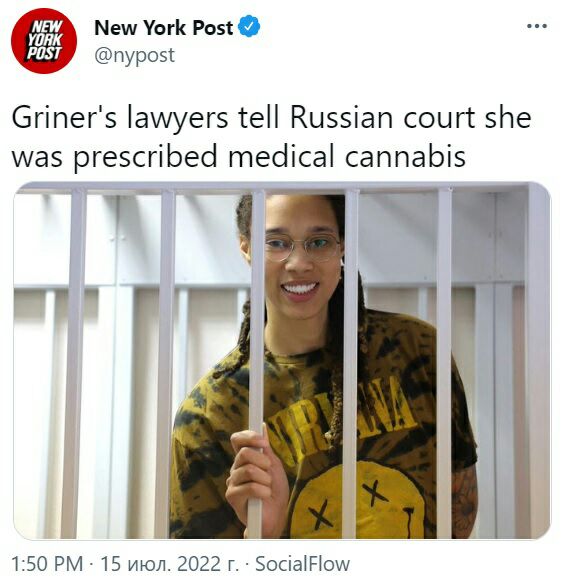Select the first line of tweet text
The image size is (564, 586).
point(271,118)
